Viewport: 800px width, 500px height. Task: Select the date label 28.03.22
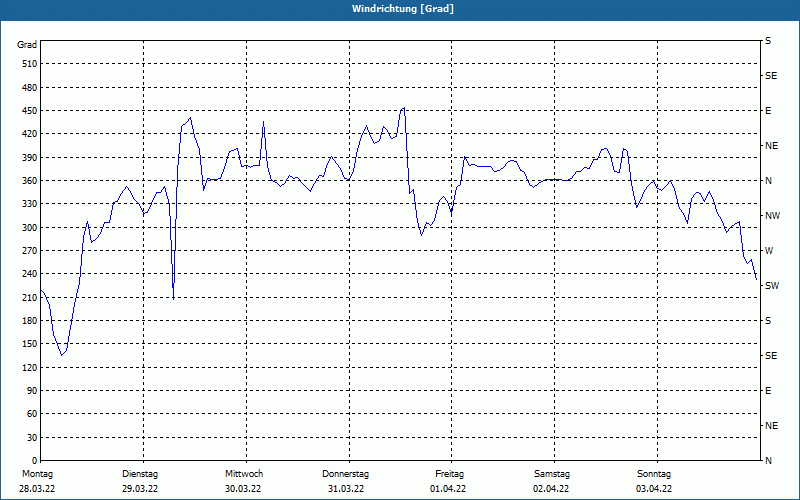click(x=37, y=489)
